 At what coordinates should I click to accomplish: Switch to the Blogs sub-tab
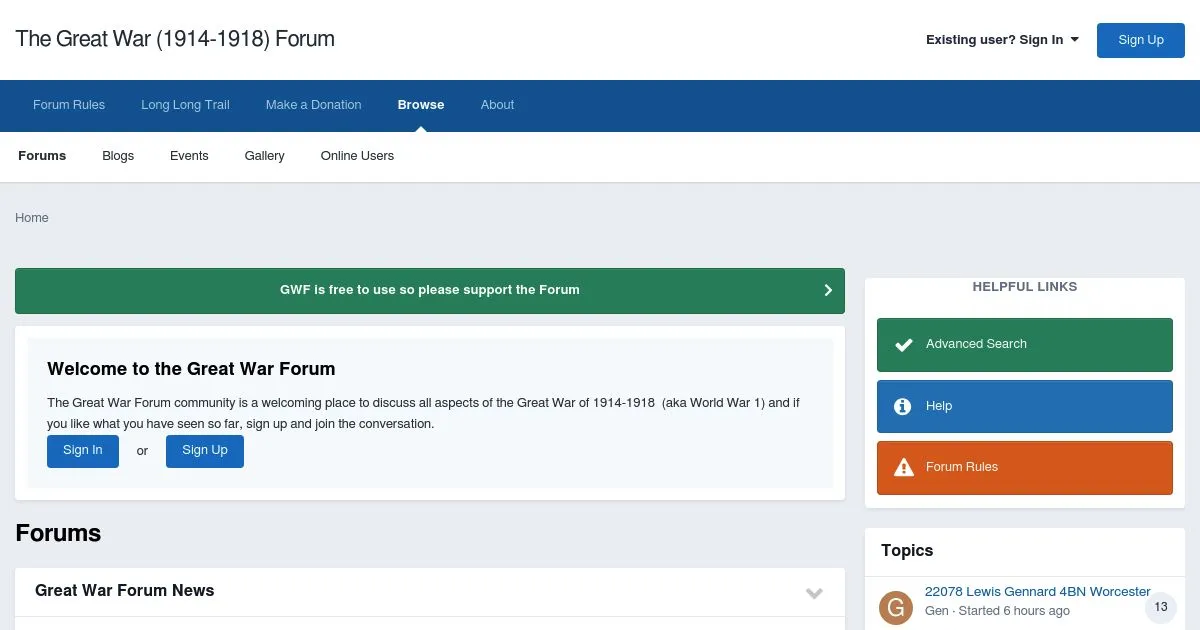[x=118, y=156]
